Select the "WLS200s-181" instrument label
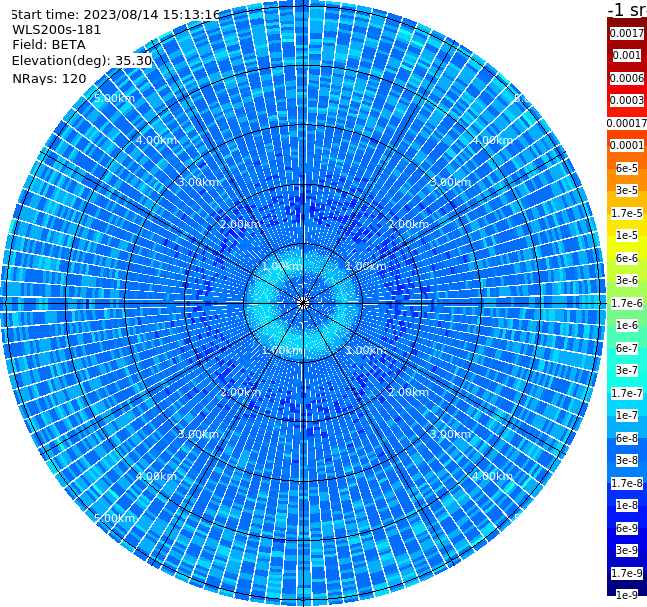Image resolution: width=647 pixels, height=607 pixels. click(x=57, y=30)
